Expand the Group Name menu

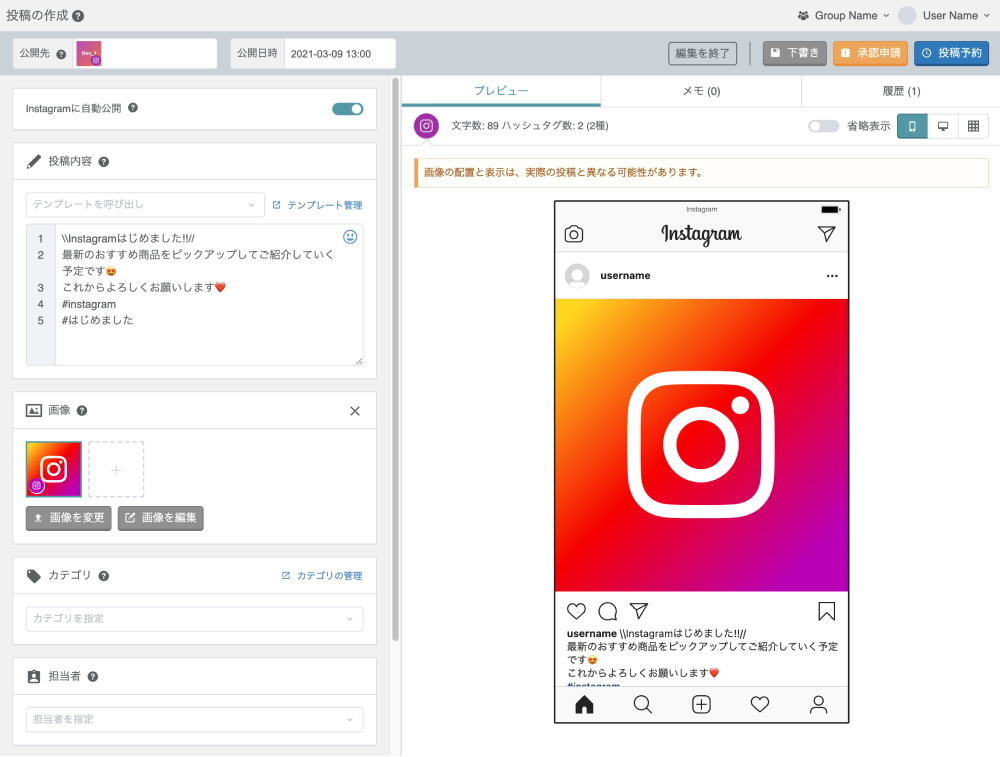coord(843,15)
